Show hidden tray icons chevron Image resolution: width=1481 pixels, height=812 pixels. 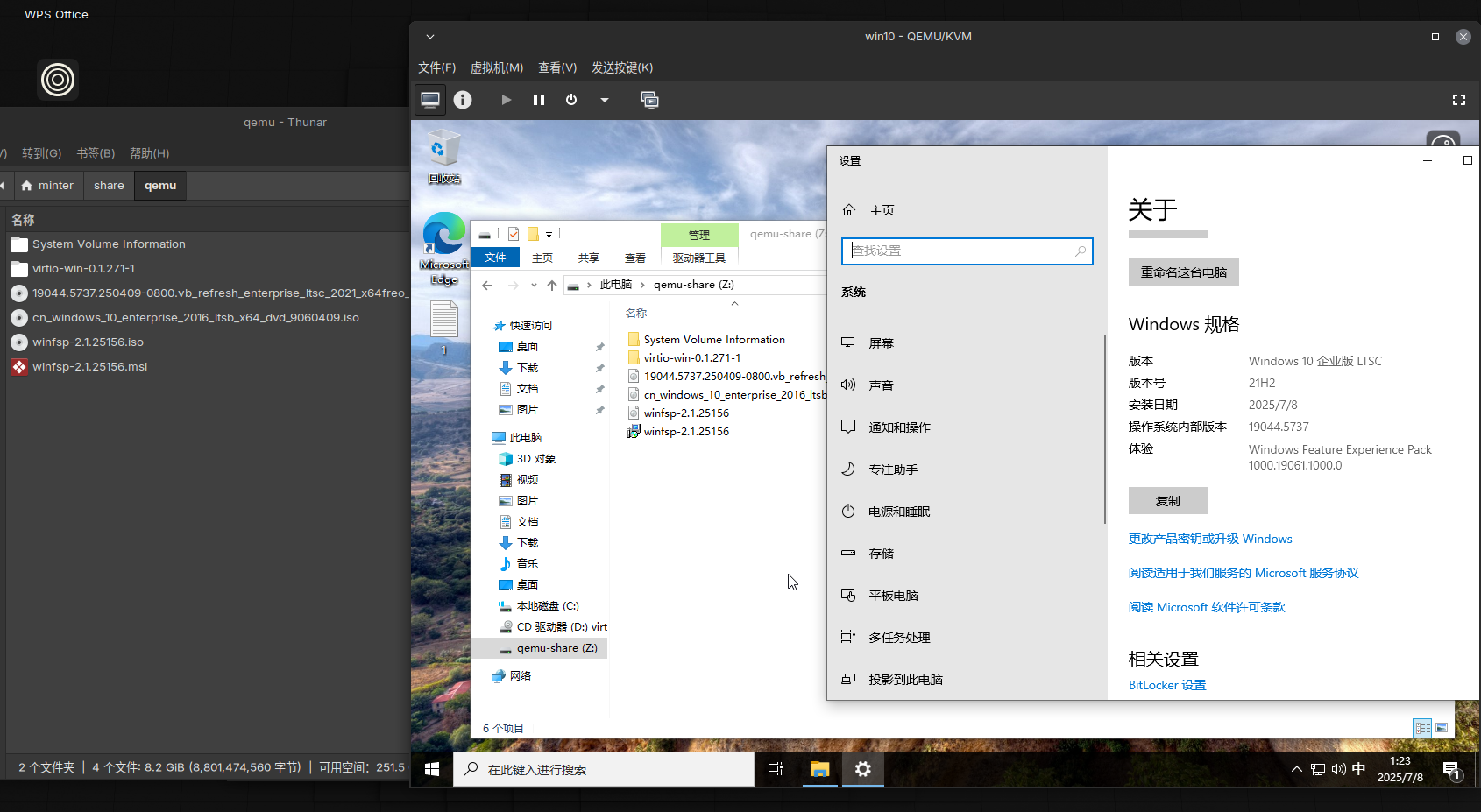point(1296,769)
